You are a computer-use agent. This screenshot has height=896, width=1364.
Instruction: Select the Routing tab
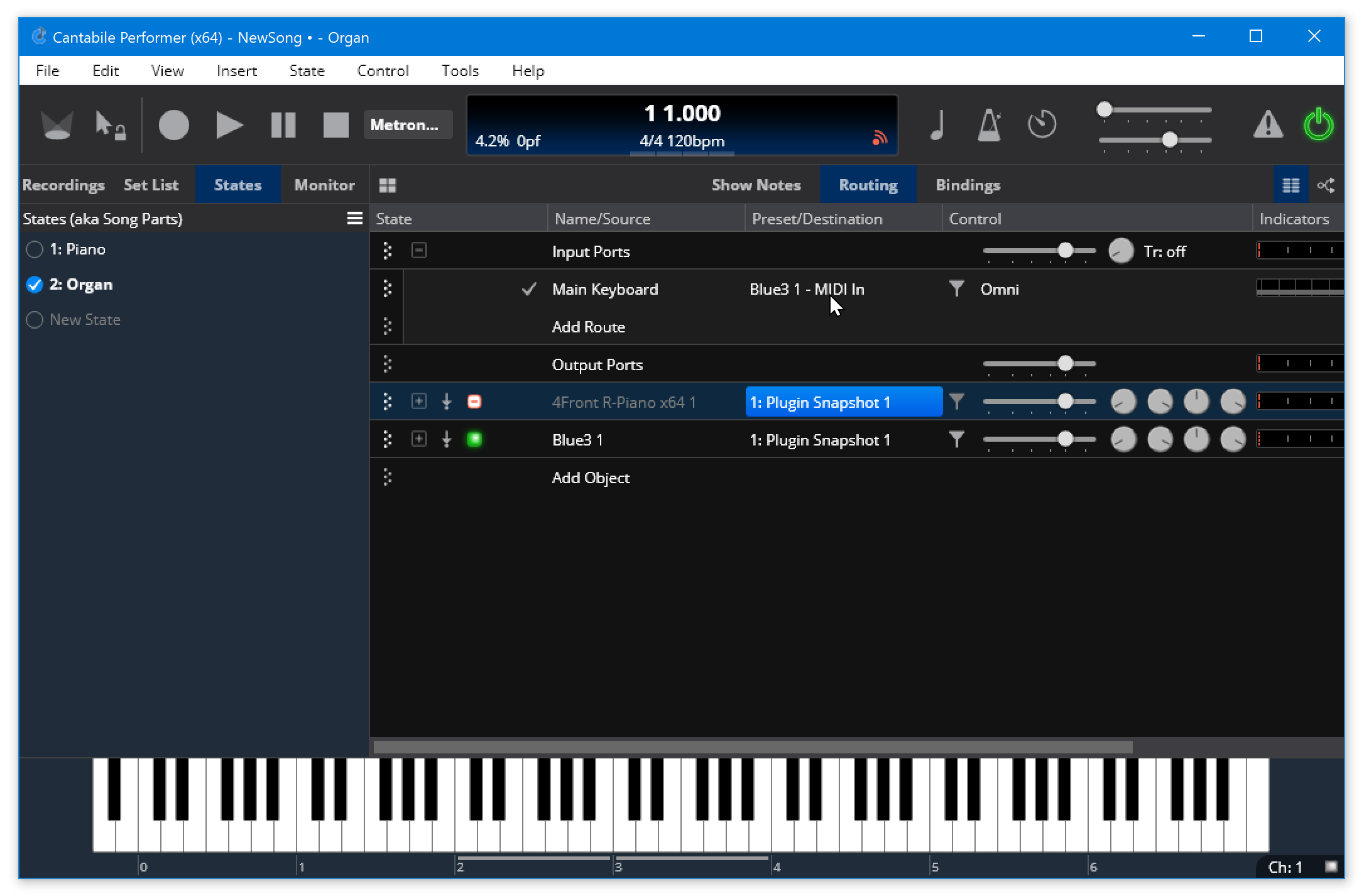pyautogui.click(x=868, y=185)
